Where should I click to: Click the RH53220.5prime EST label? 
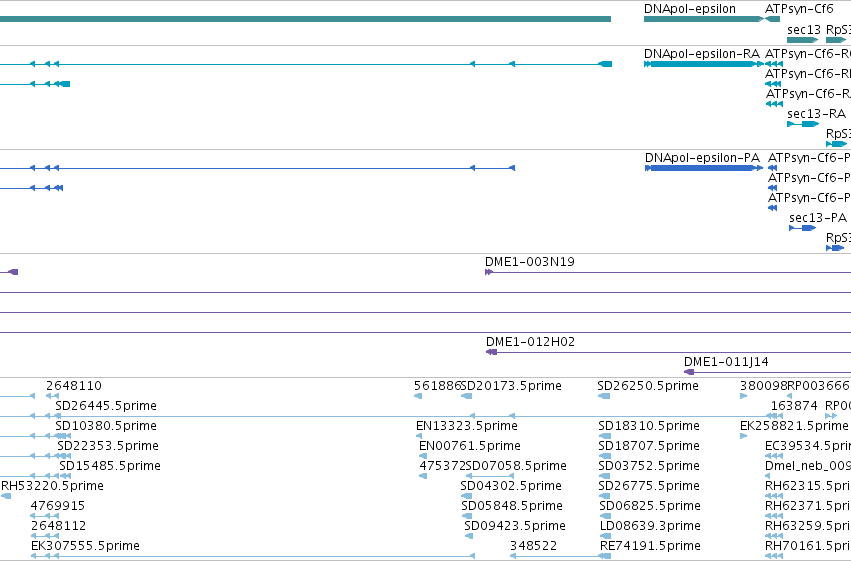click(x=53, y=486)
